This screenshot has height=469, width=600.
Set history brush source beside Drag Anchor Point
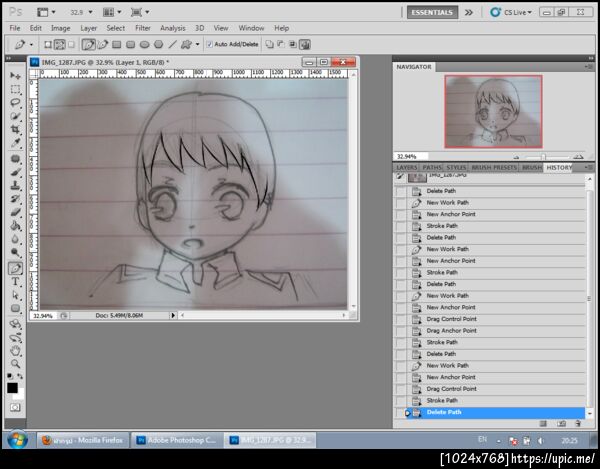pos(401,331)
